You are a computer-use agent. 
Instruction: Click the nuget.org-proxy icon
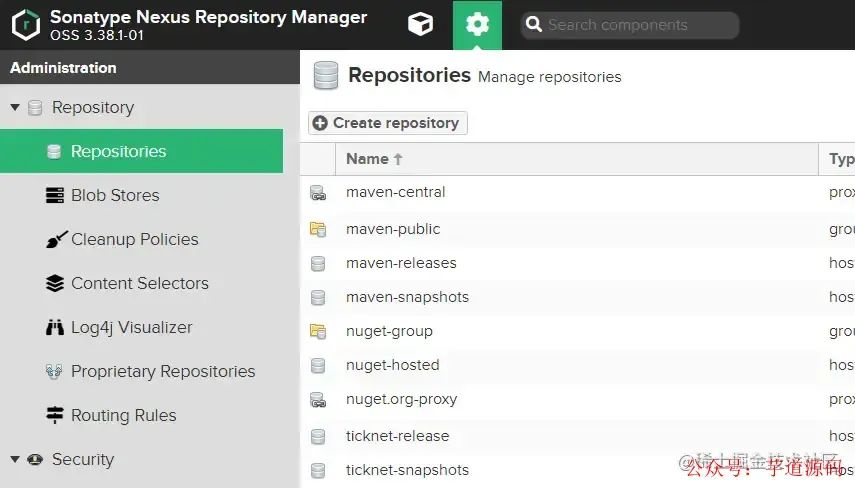click(x=318, y=400)
